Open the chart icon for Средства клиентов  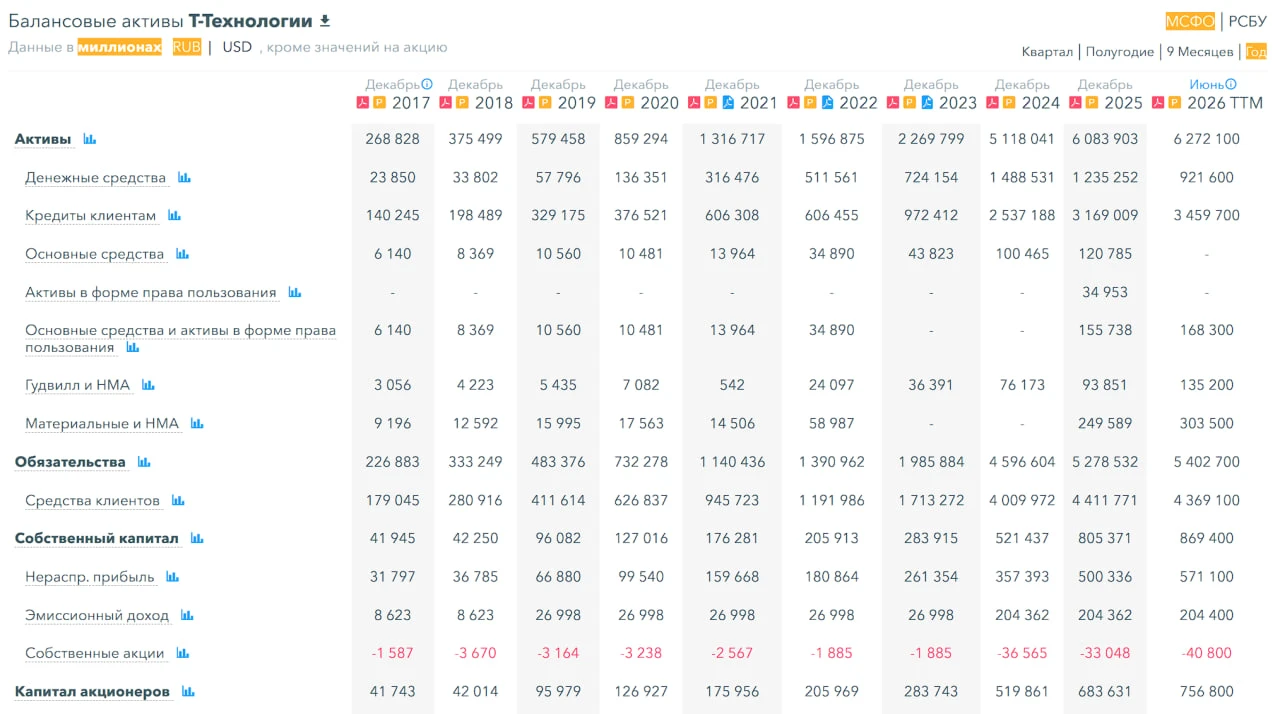tap(178, 500)
